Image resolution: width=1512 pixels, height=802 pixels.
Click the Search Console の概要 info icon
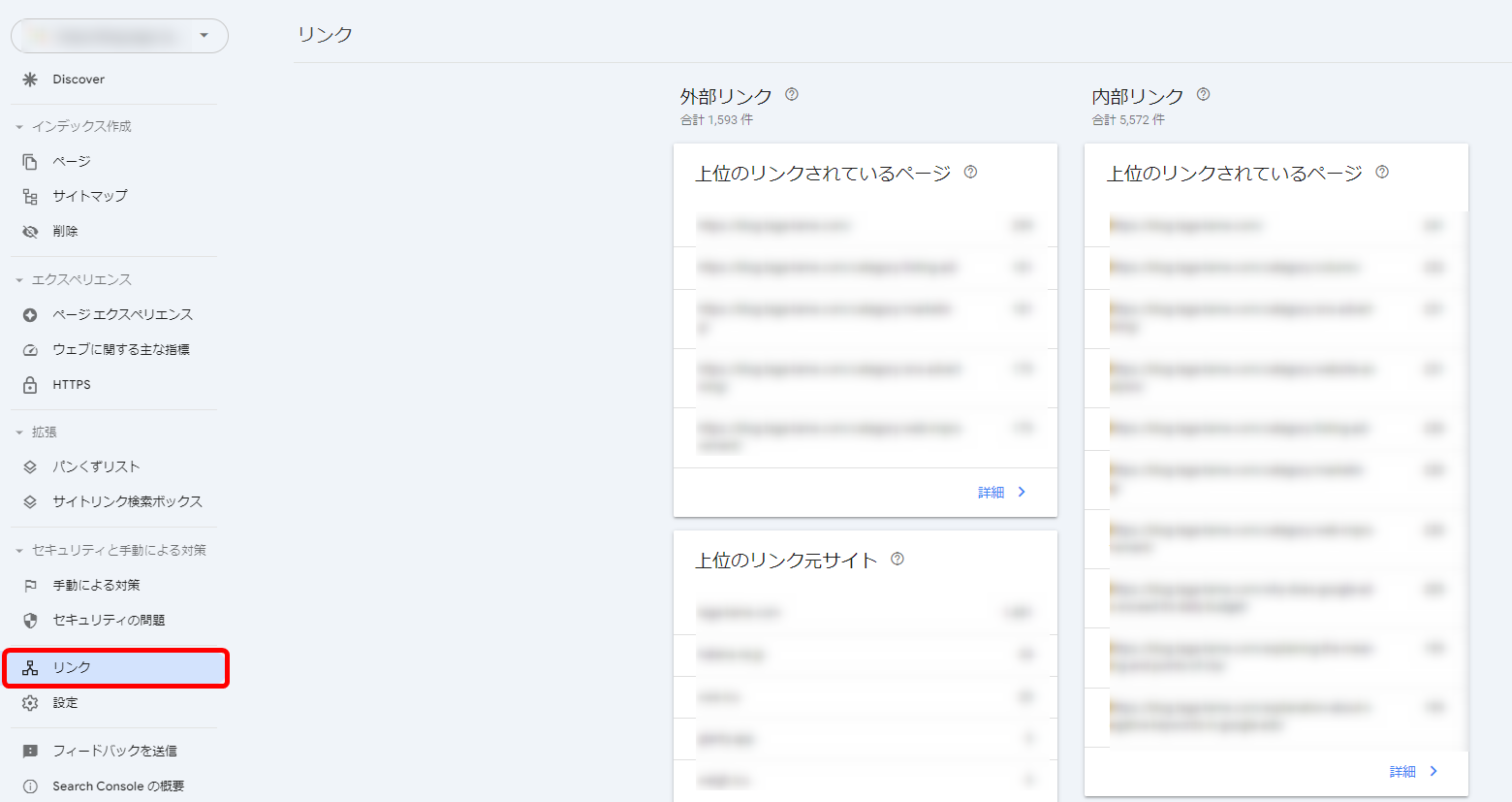tap(30, 786)
